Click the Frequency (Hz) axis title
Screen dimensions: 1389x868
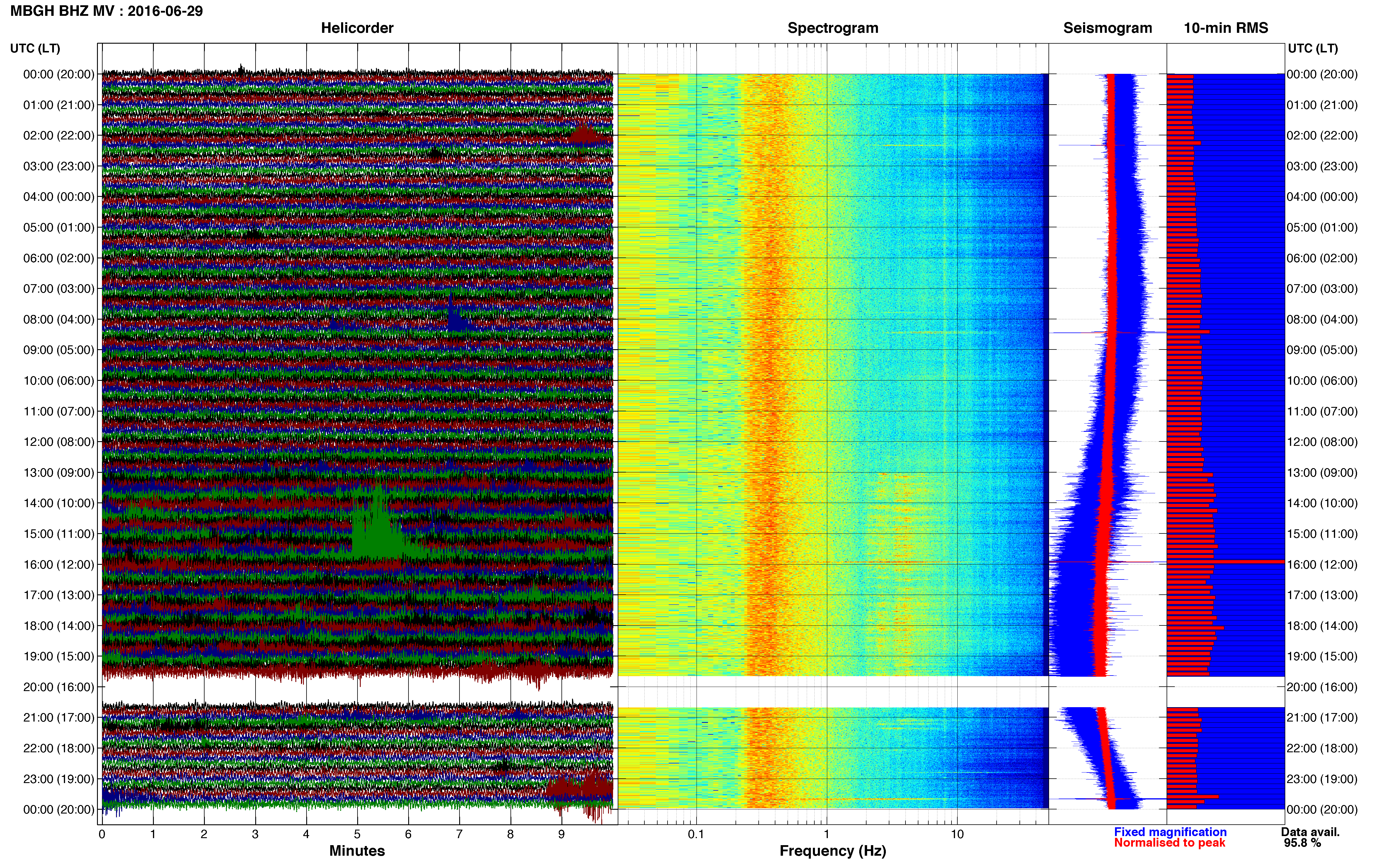833,851
